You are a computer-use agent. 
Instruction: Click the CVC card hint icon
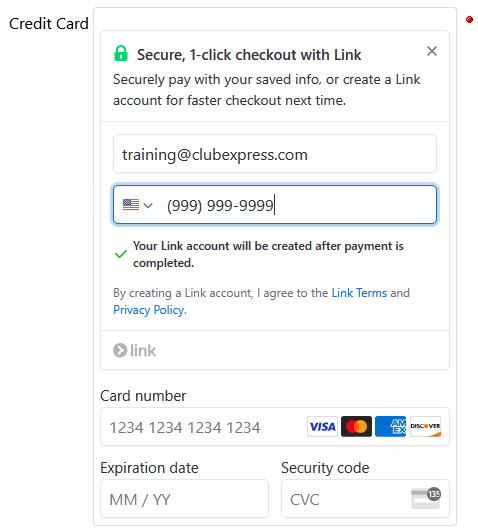point(426,498)
